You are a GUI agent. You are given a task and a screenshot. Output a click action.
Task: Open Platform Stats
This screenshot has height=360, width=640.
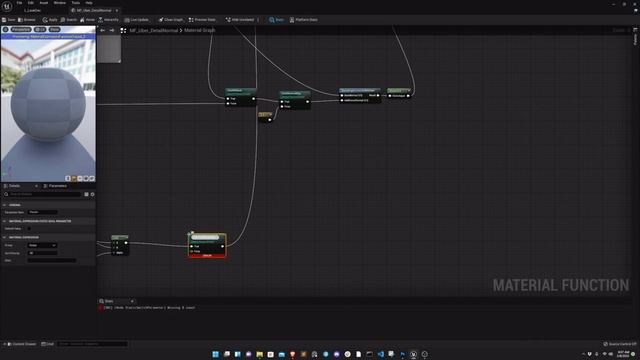(x=304, y=20)
